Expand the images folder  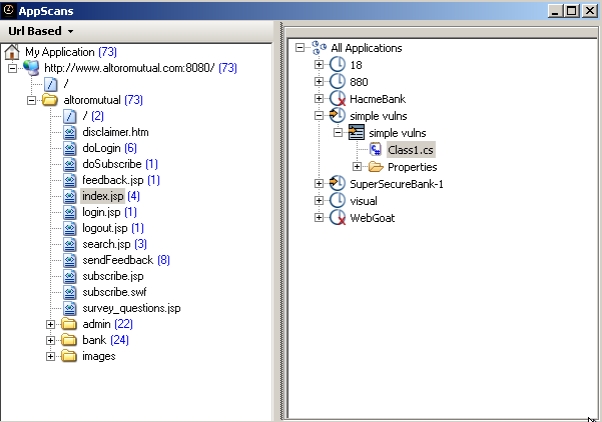pyautogui.click(x=50, y=357)
